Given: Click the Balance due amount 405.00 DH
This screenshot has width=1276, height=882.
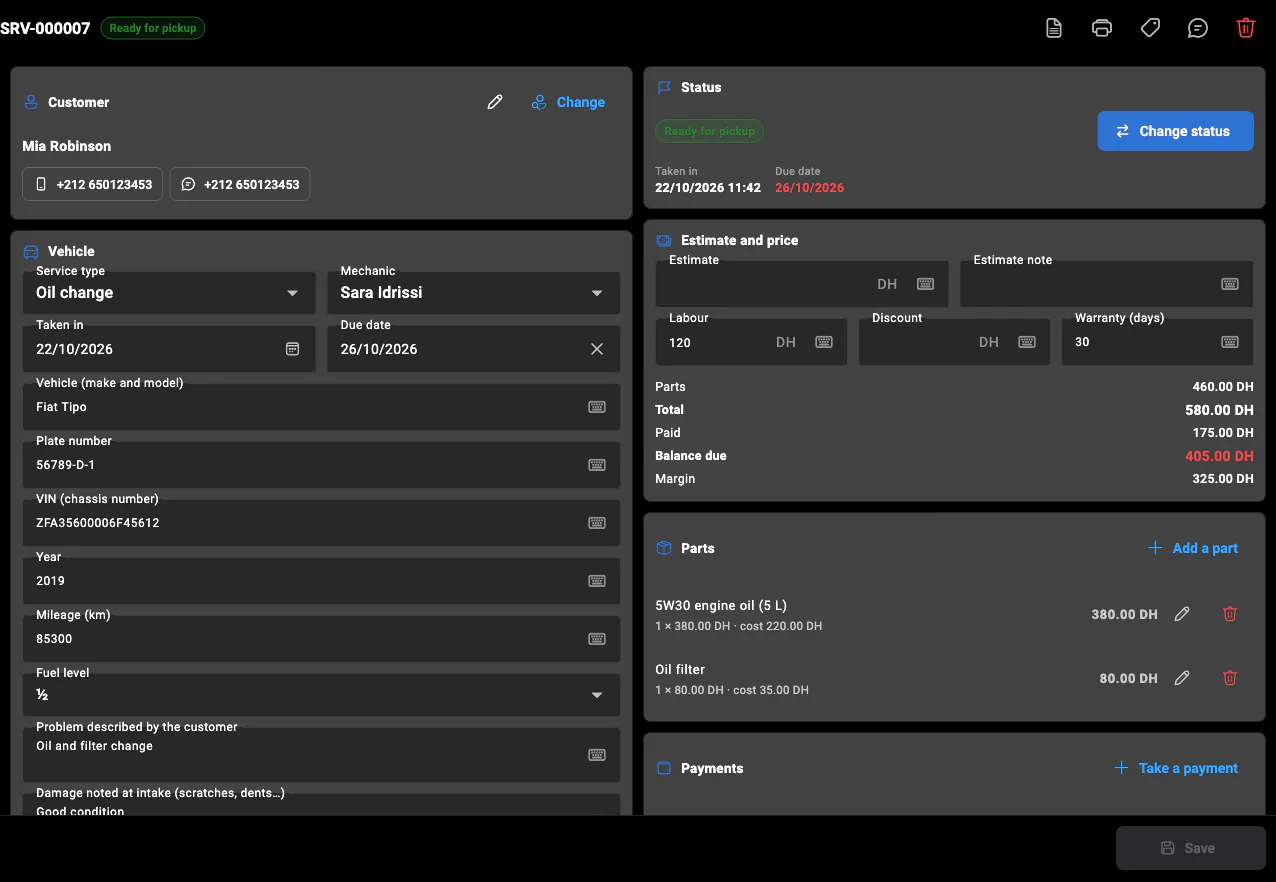Looking at the screenshot, I should (1219, 456).
